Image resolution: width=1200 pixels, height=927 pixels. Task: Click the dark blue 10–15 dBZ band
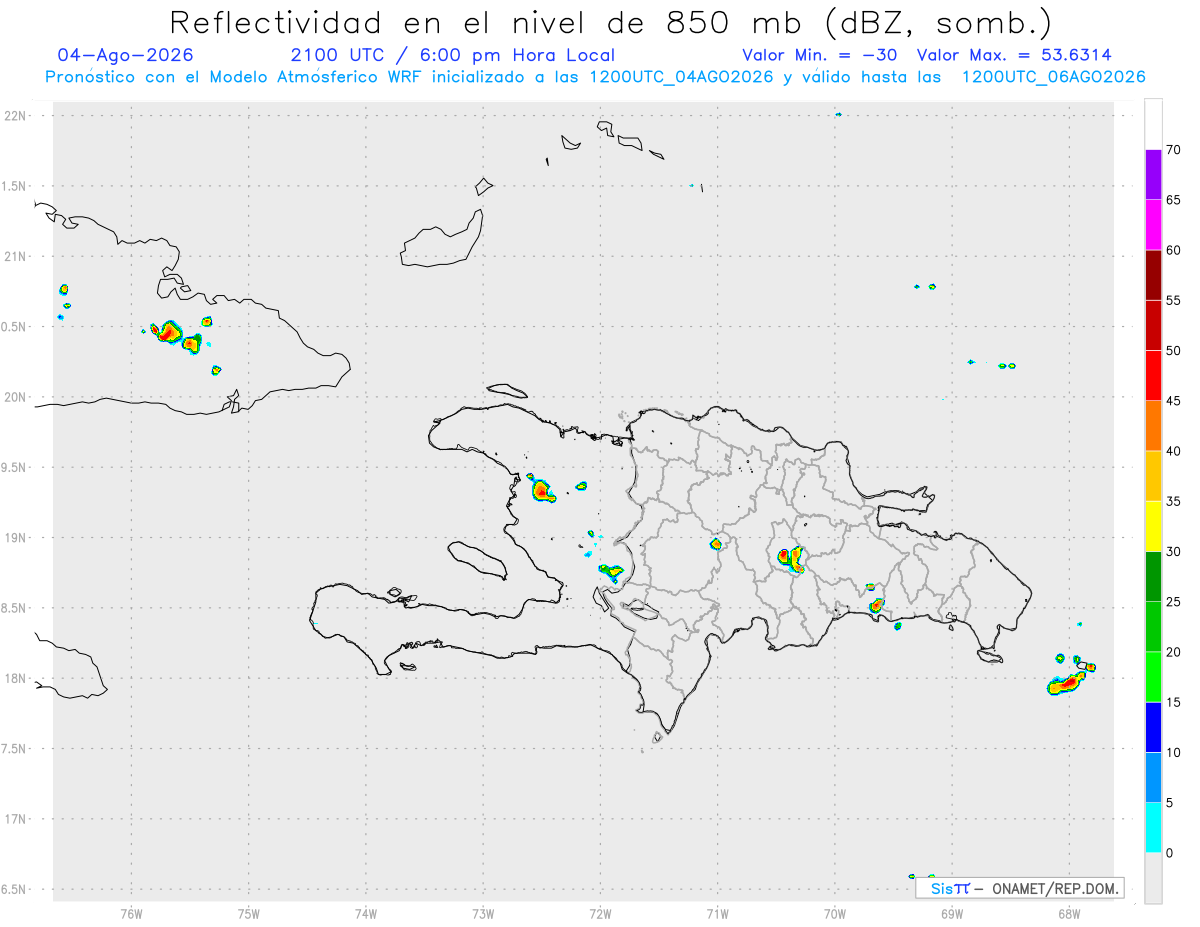pyautogui.click(x=1153, y=727)
